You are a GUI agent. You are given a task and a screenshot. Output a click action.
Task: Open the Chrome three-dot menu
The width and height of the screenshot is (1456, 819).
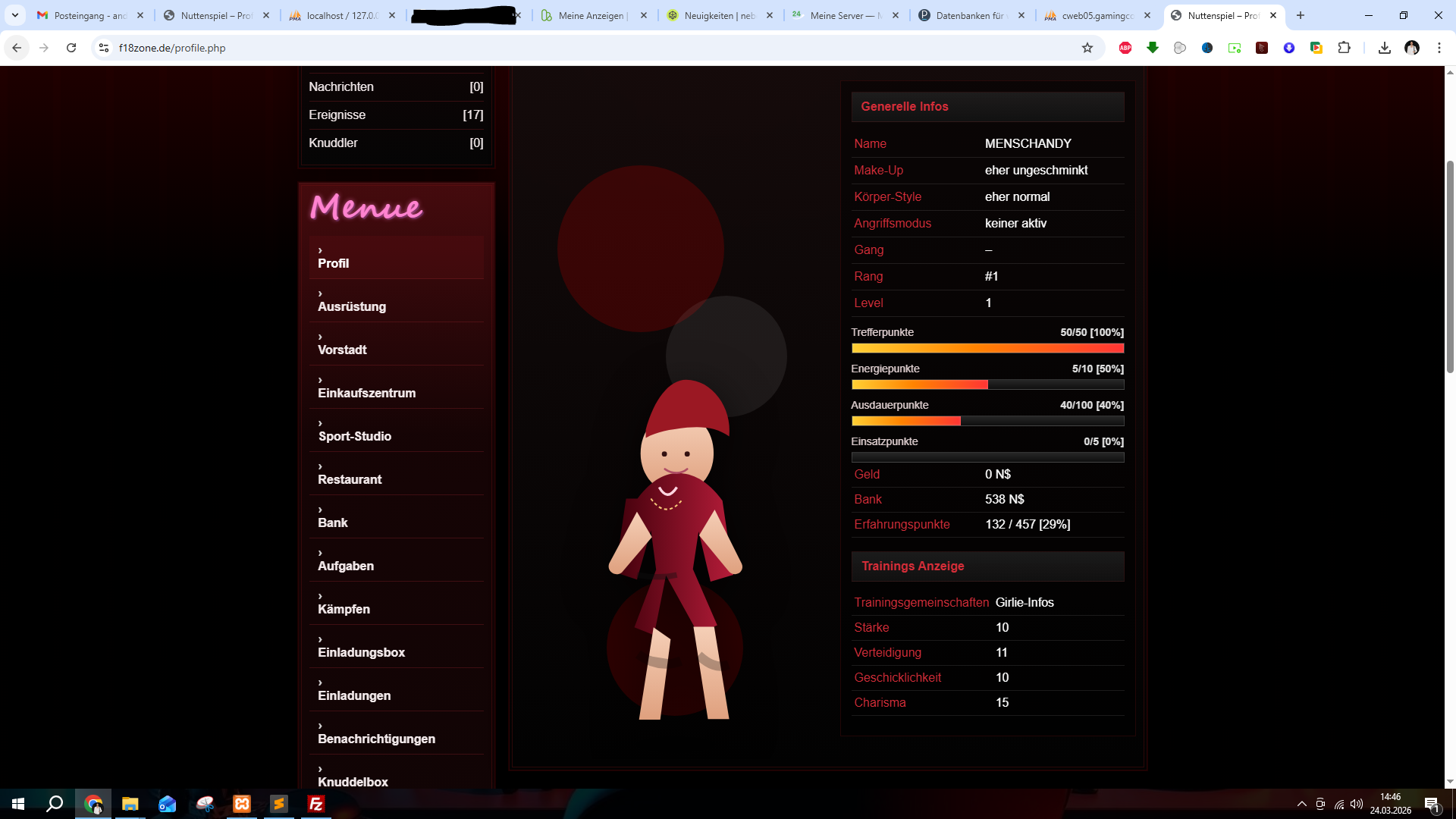point(1439,48)
